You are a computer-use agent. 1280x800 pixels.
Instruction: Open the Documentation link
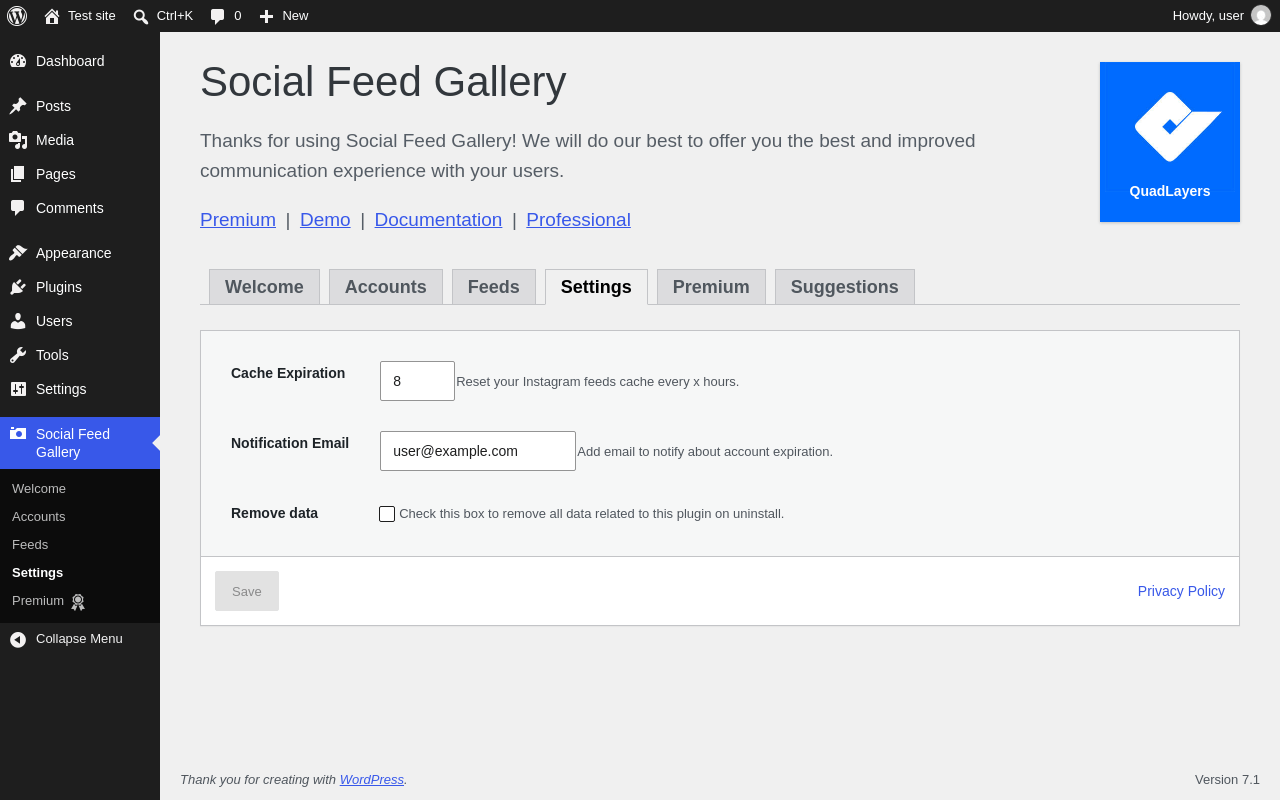tap(438, 220)
